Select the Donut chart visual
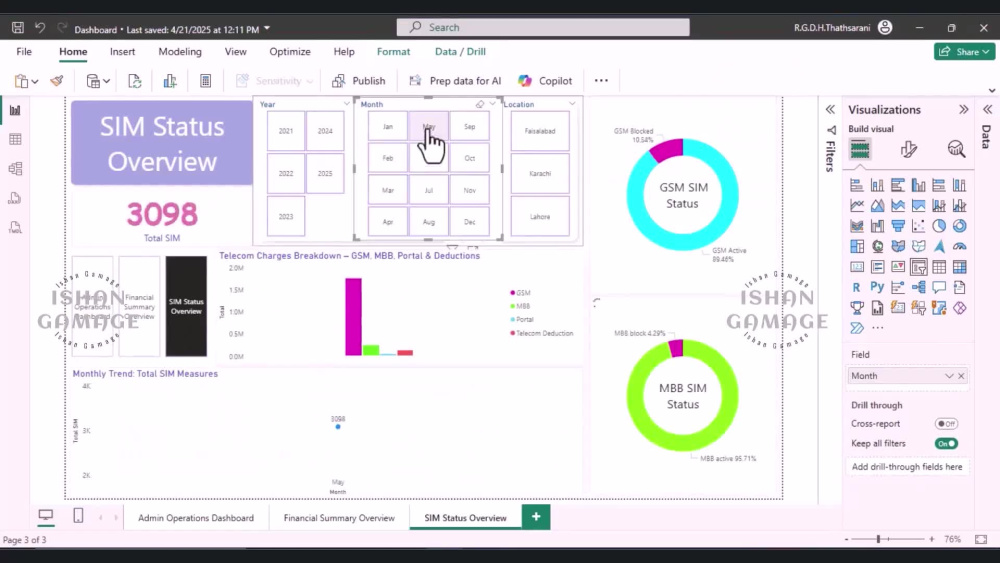The width and height of the screenshot is (1000, 563). tap(959, 226)
